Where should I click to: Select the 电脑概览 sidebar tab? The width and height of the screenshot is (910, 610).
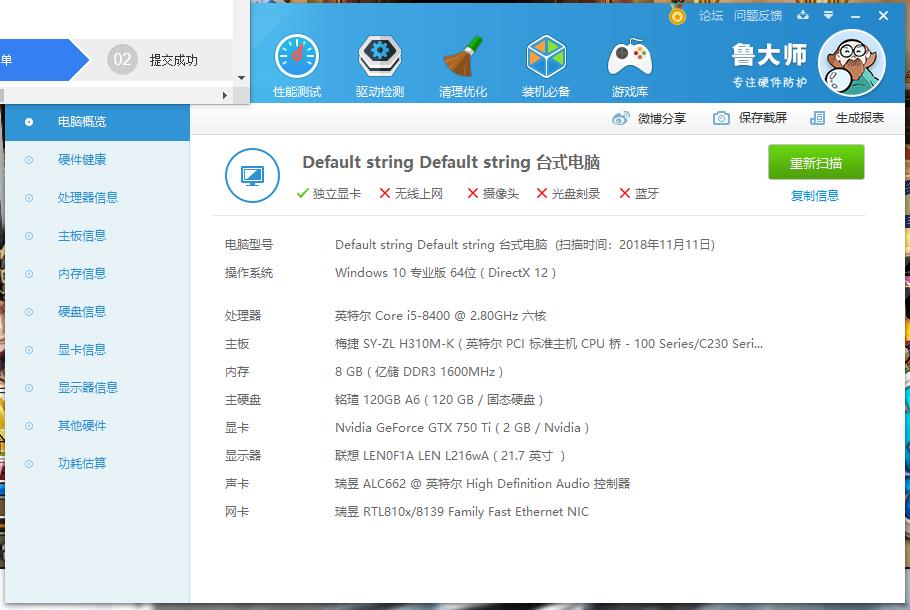(98, 122)
